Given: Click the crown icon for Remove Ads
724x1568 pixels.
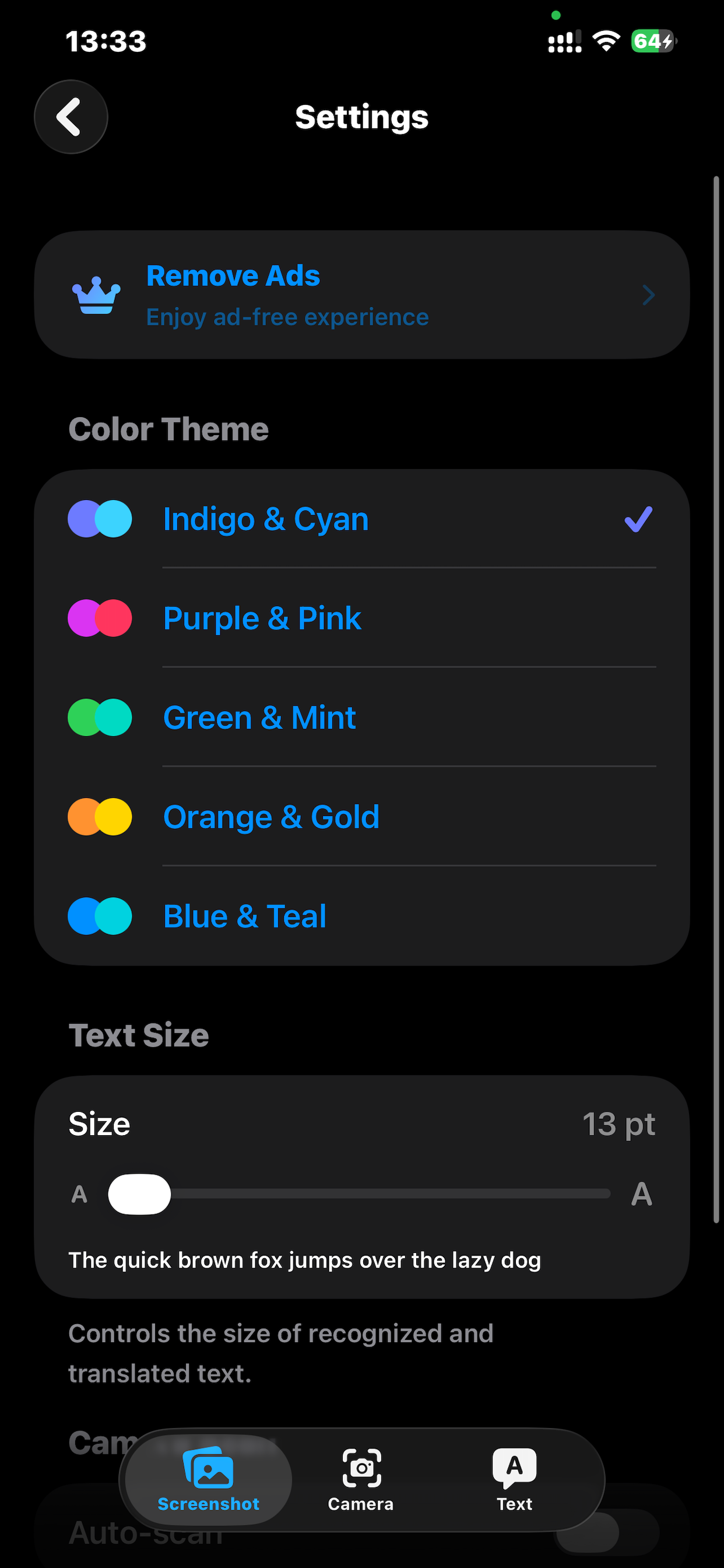Looking at the screenshot, I should 96,295.
